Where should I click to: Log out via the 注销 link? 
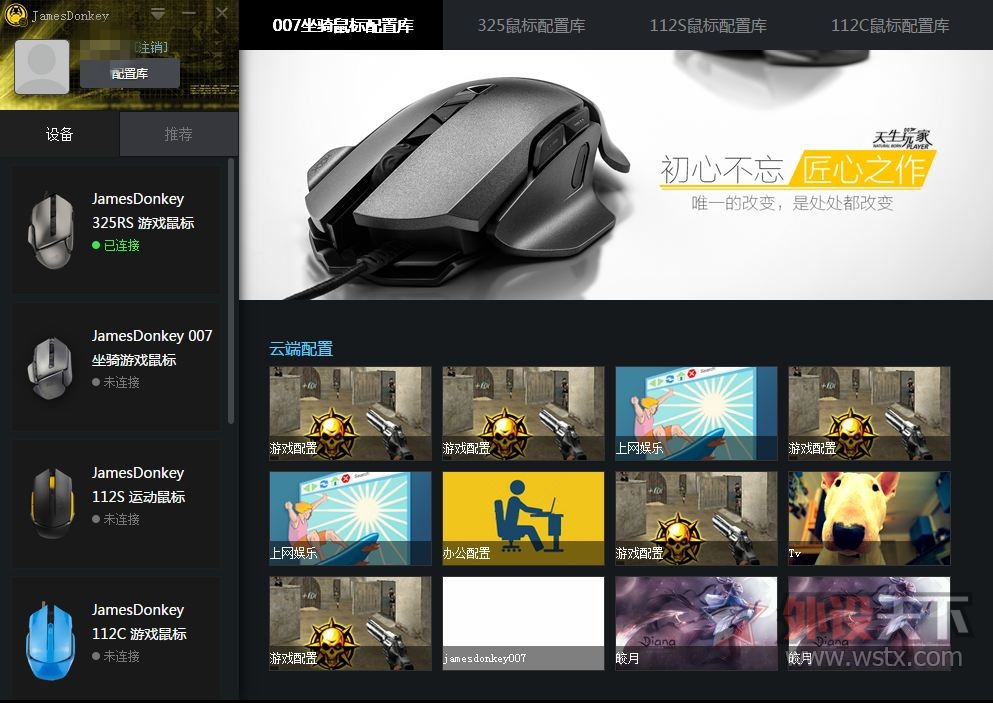point(151,48)
